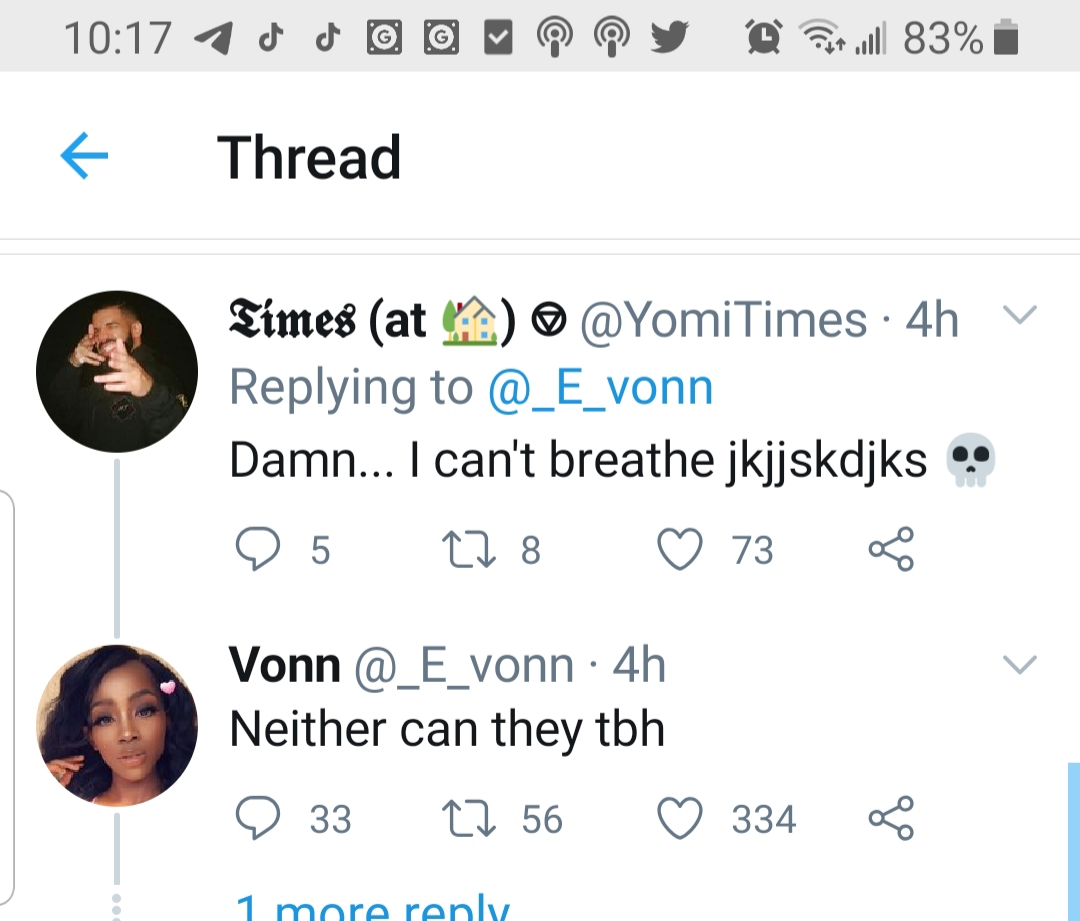The height and width of the screenshot is (921, 1080).
Task: Tap the Thread header title
Action: (309, 158)
